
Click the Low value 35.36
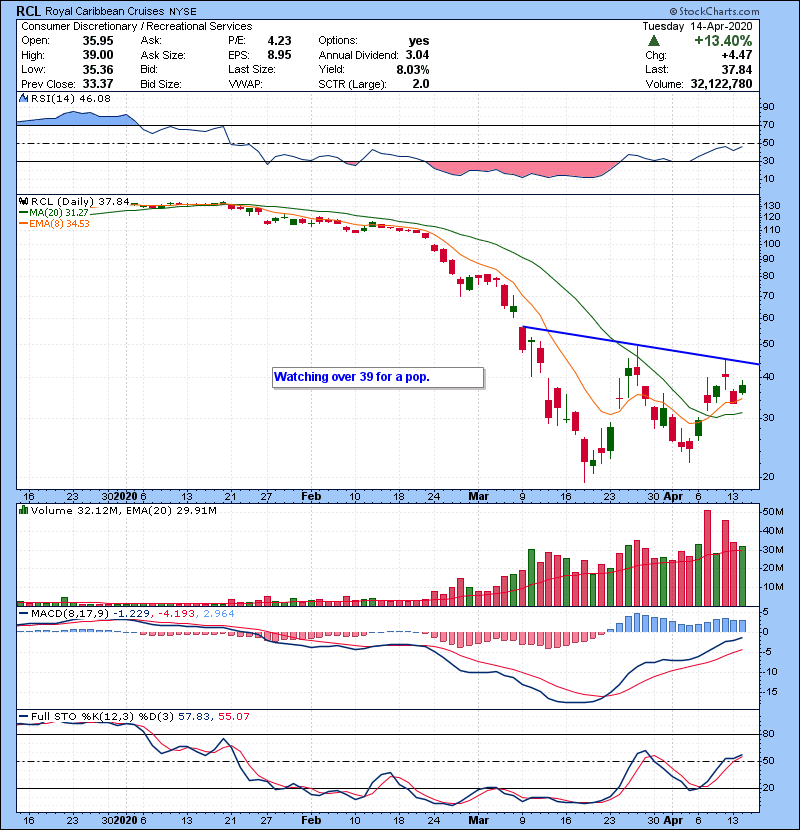(x=98, y=69)
